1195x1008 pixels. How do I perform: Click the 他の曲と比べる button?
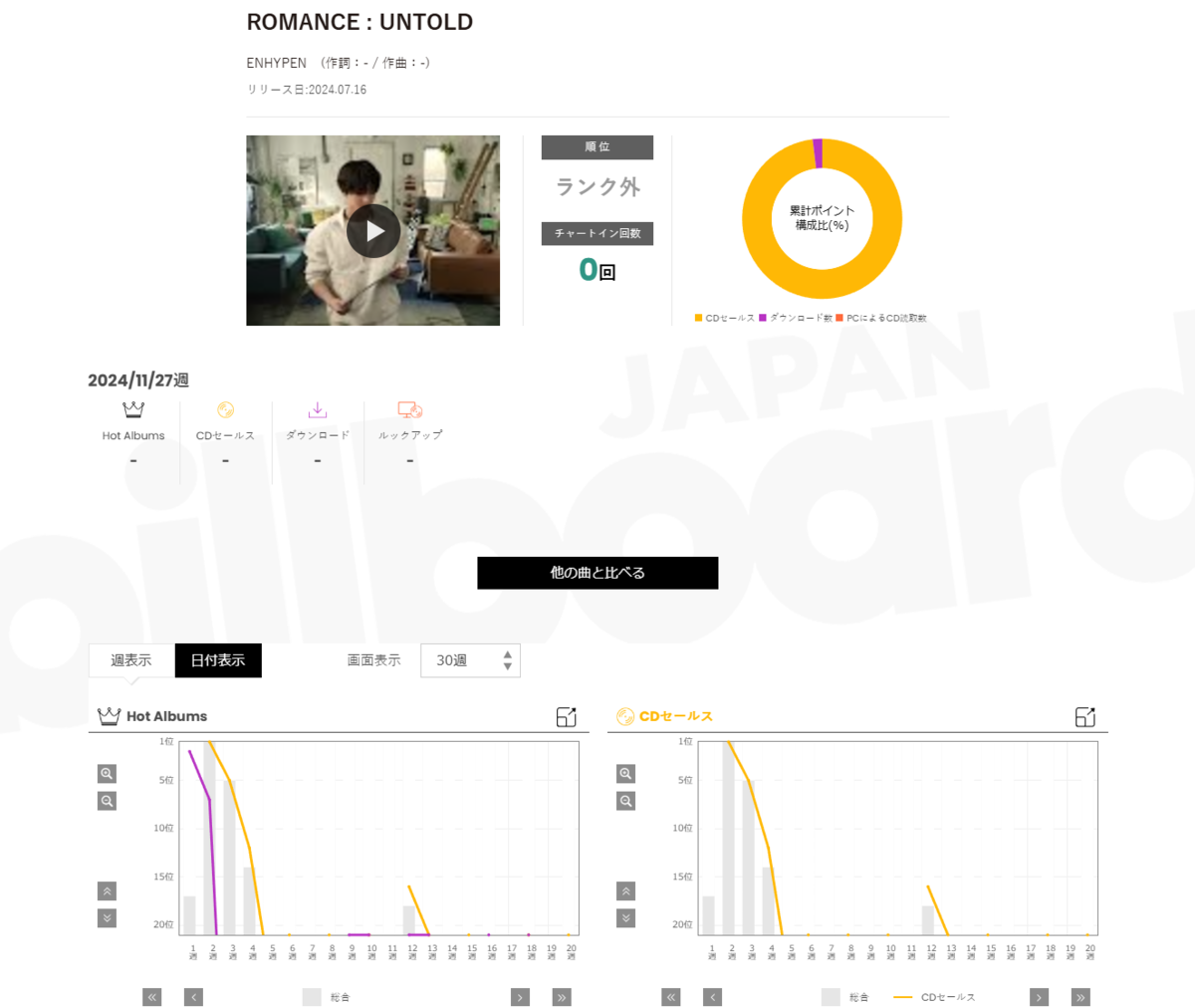pos(597,573)
